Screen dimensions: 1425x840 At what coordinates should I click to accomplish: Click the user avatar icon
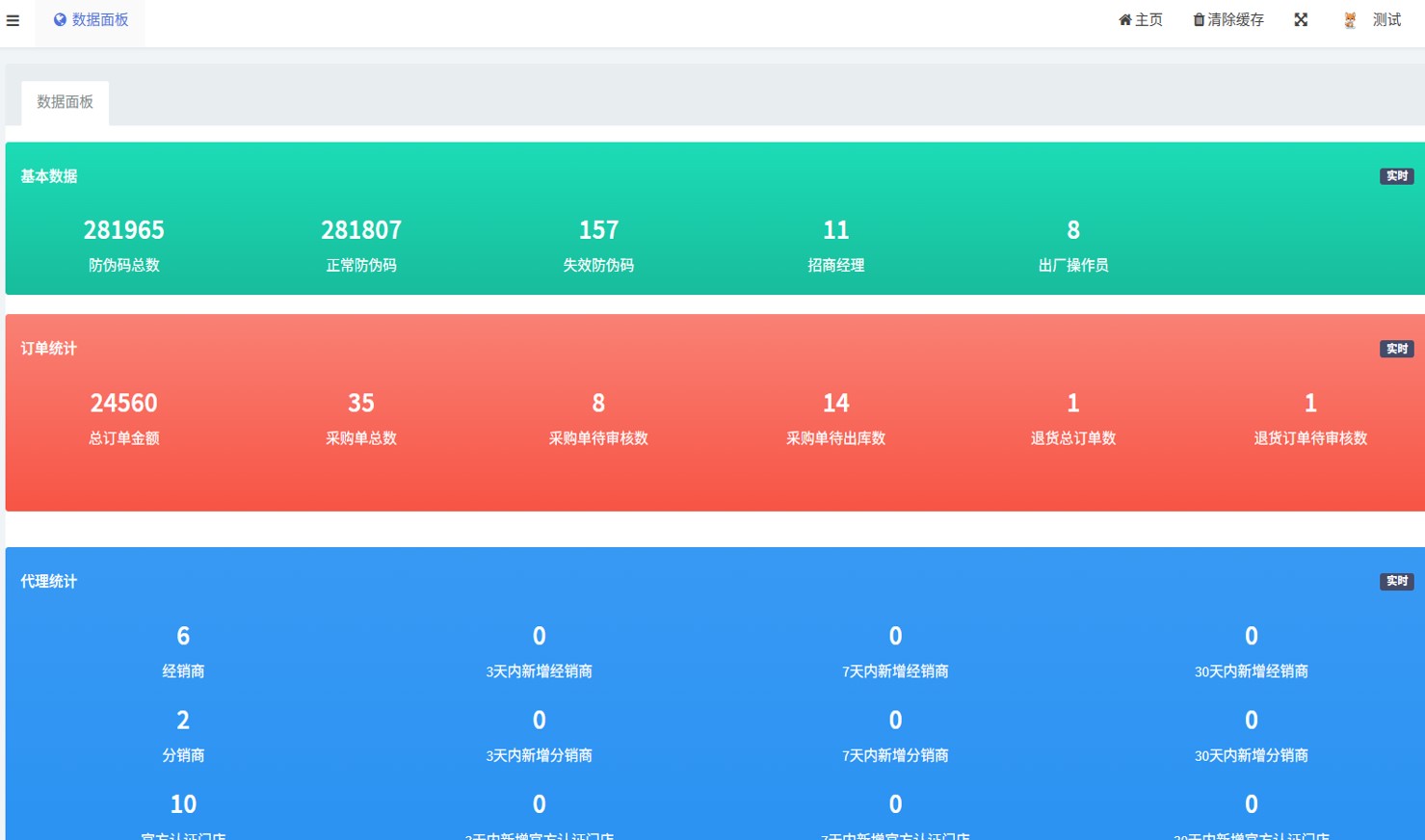[x=1350, y=20]
